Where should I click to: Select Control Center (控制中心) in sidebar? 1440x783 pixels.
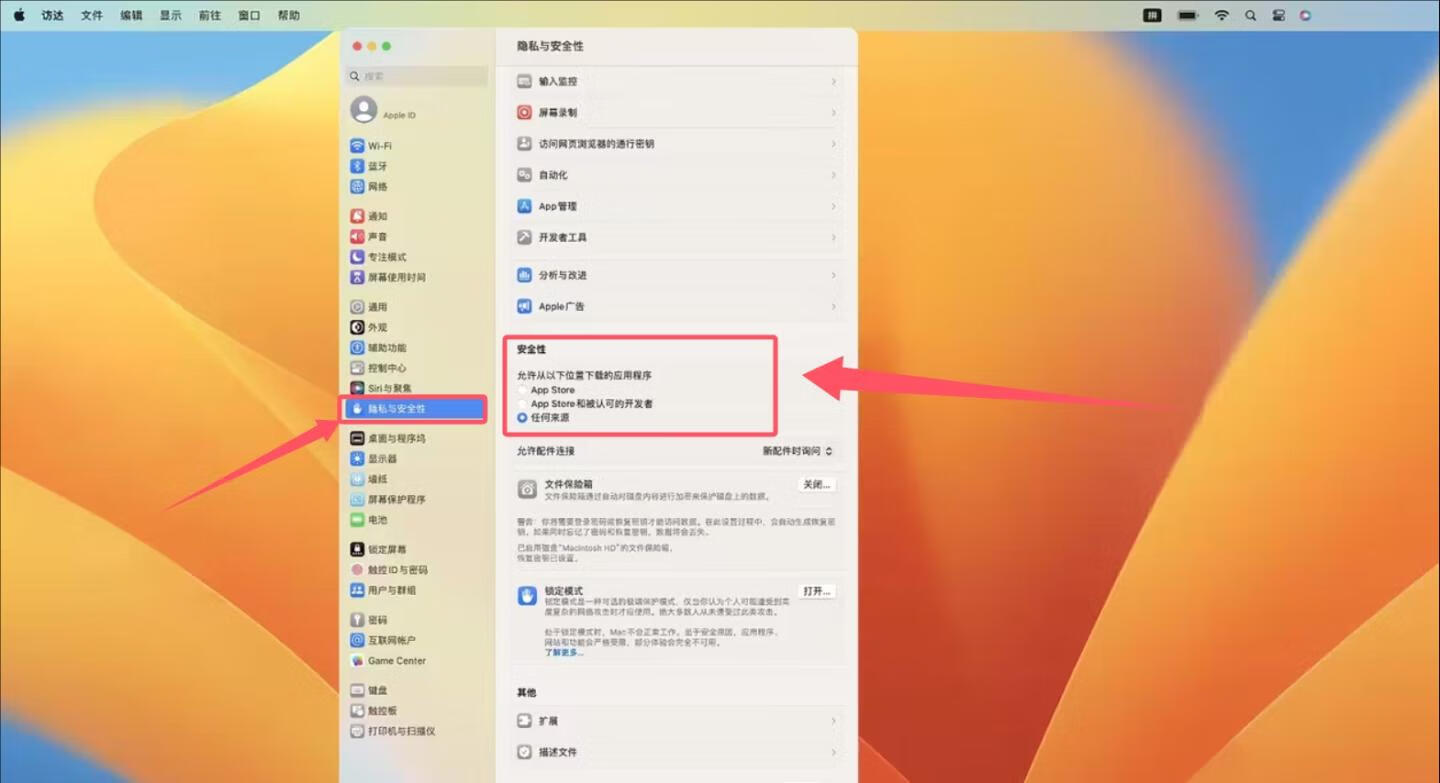click(386, 368)
